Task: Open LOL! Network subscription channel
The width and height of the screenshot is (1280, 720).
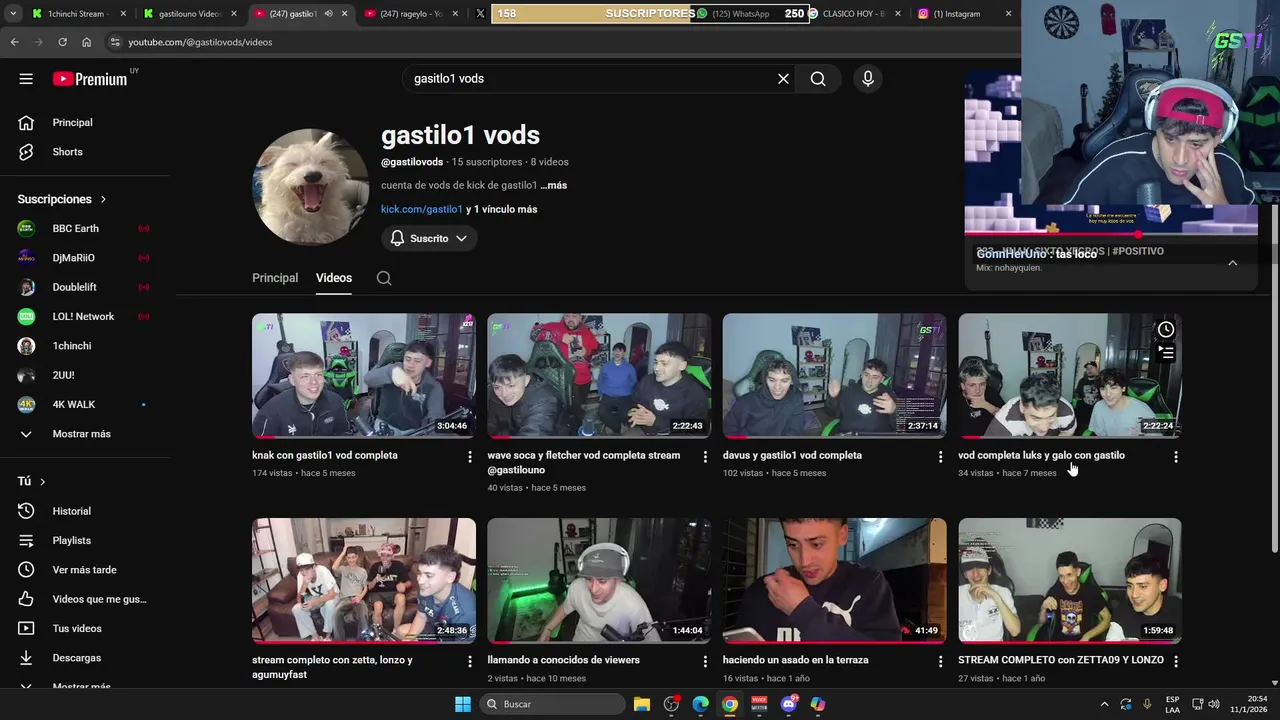Action: (85, 316)
